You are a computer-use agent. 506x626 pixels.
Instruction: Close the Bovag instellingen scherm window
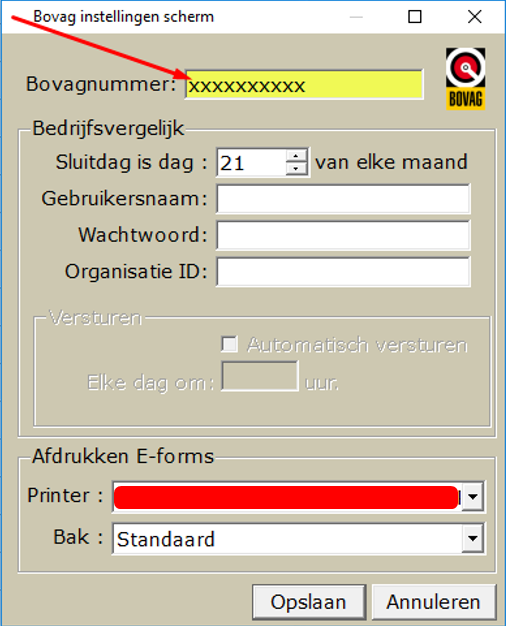coord(474,17)
